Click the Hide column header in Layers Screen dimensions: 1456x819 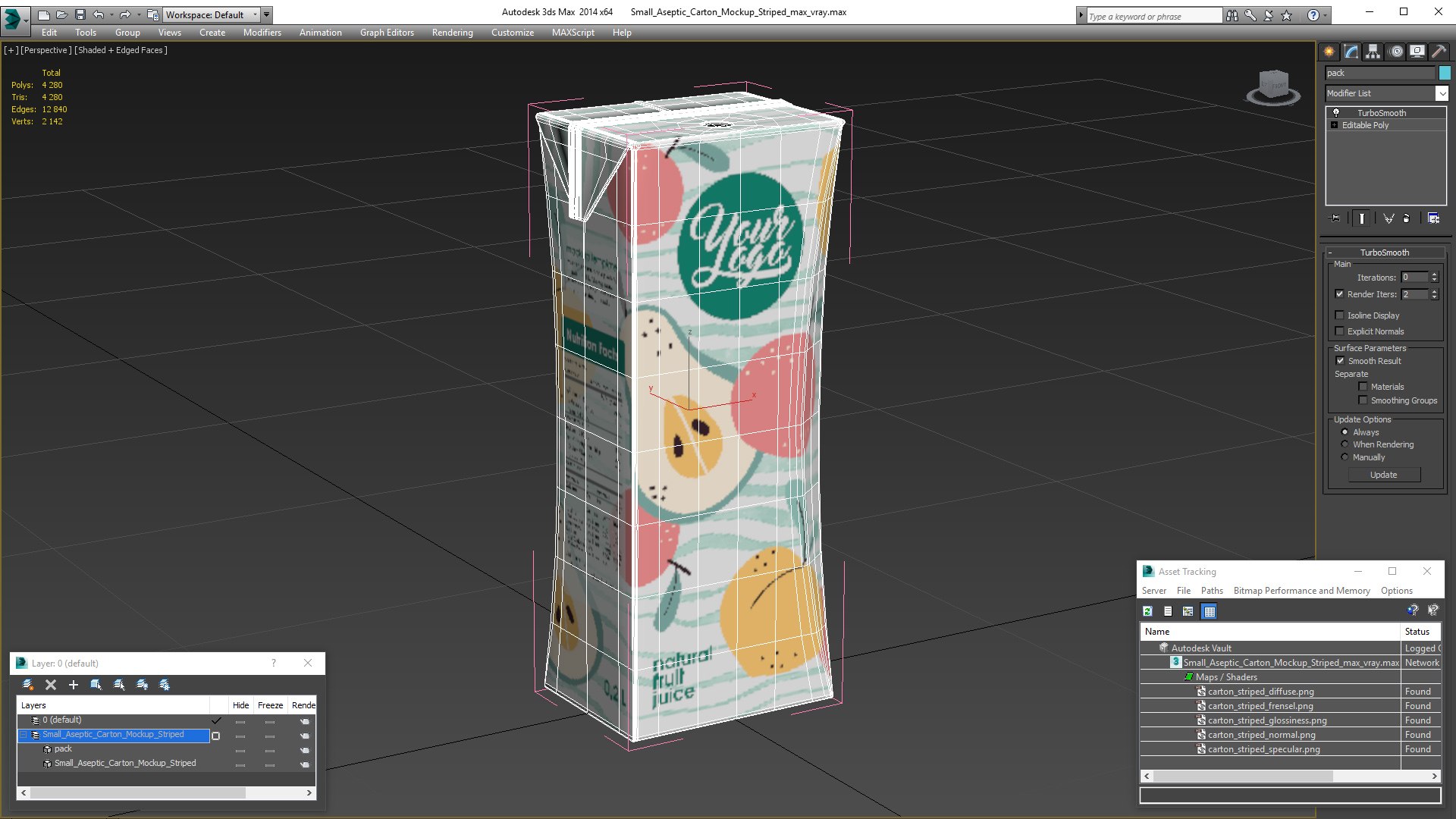(240, 705)
